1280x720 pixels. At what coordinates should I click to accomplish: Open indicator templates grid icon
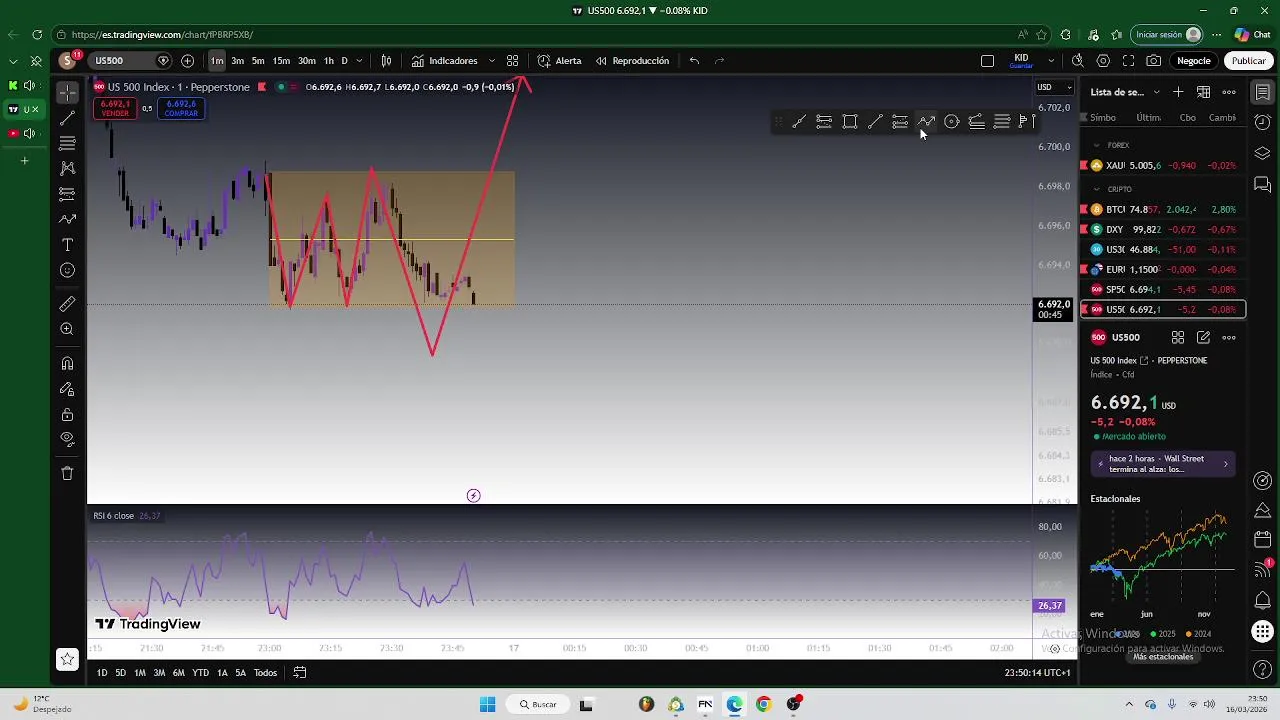point(512,61)
